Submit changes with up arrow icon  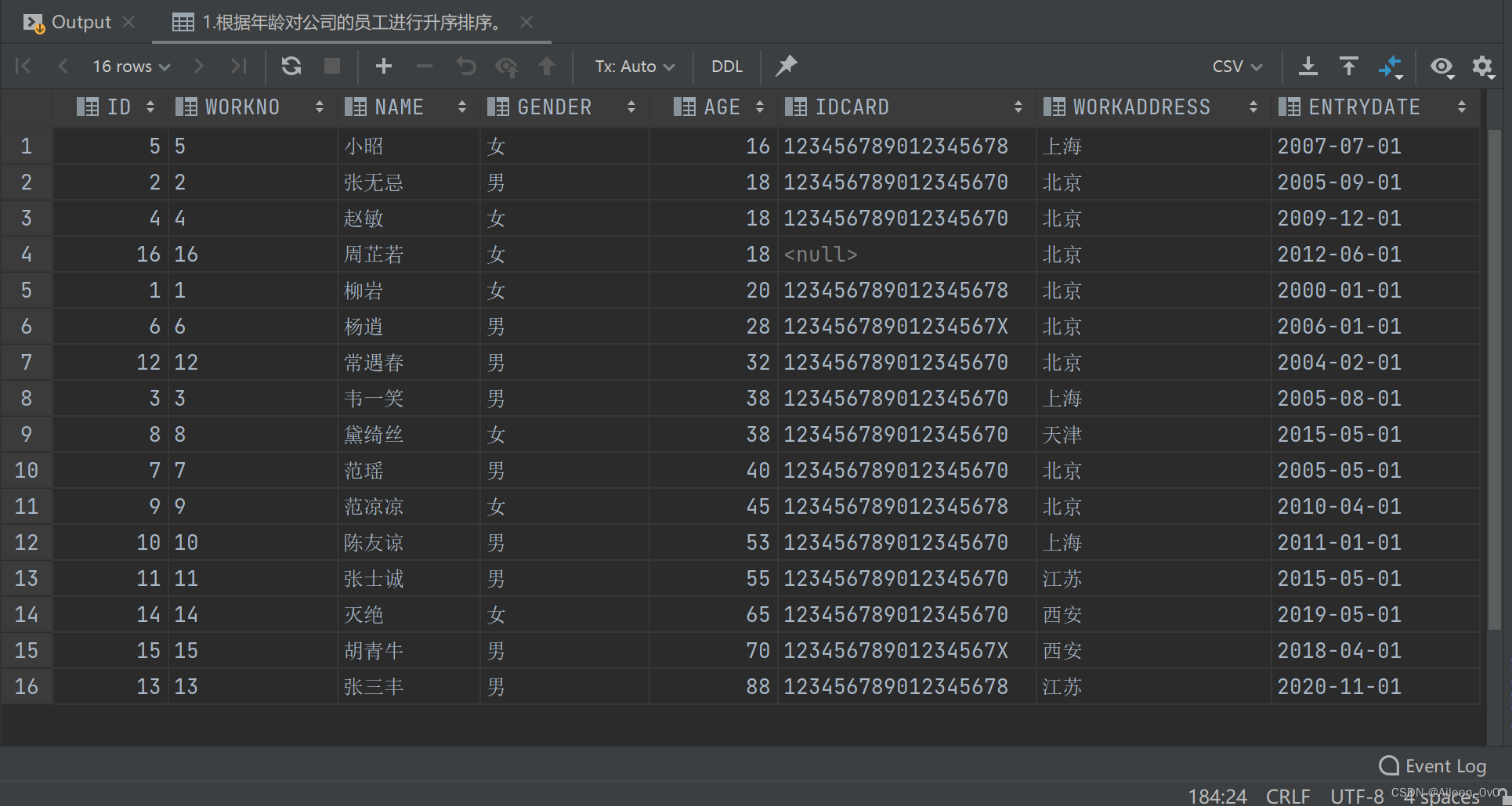coord(547,67)
